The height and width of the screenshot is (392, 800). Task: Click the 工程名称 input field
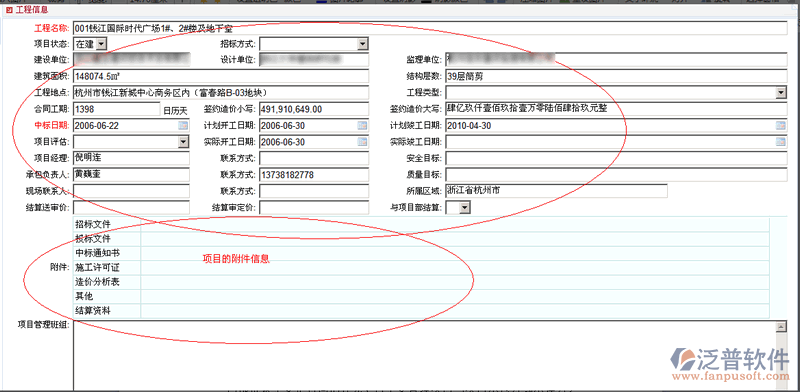click(x=431, y=28)
